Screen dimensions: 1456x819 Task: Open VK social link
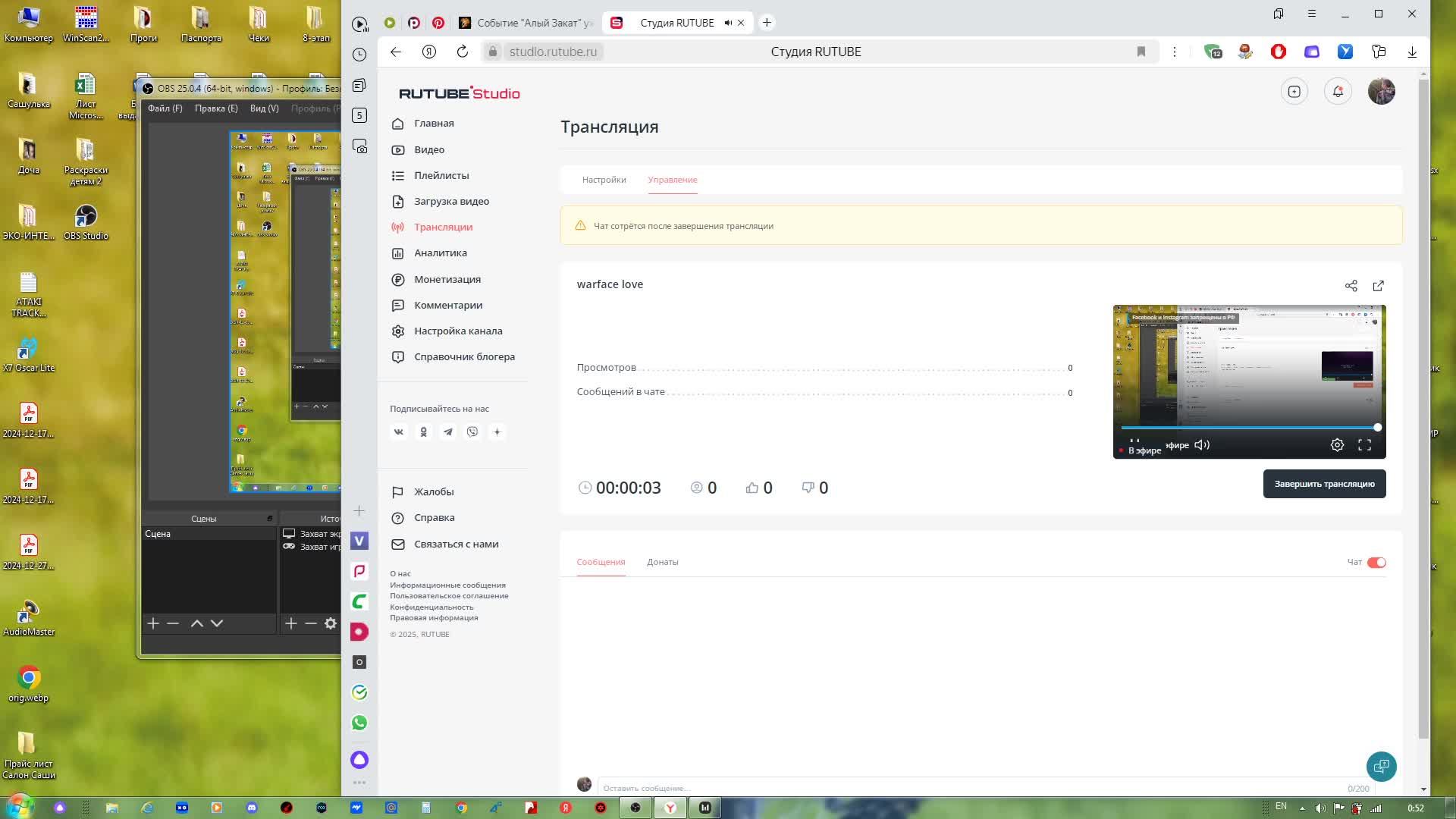pos(399,432)
